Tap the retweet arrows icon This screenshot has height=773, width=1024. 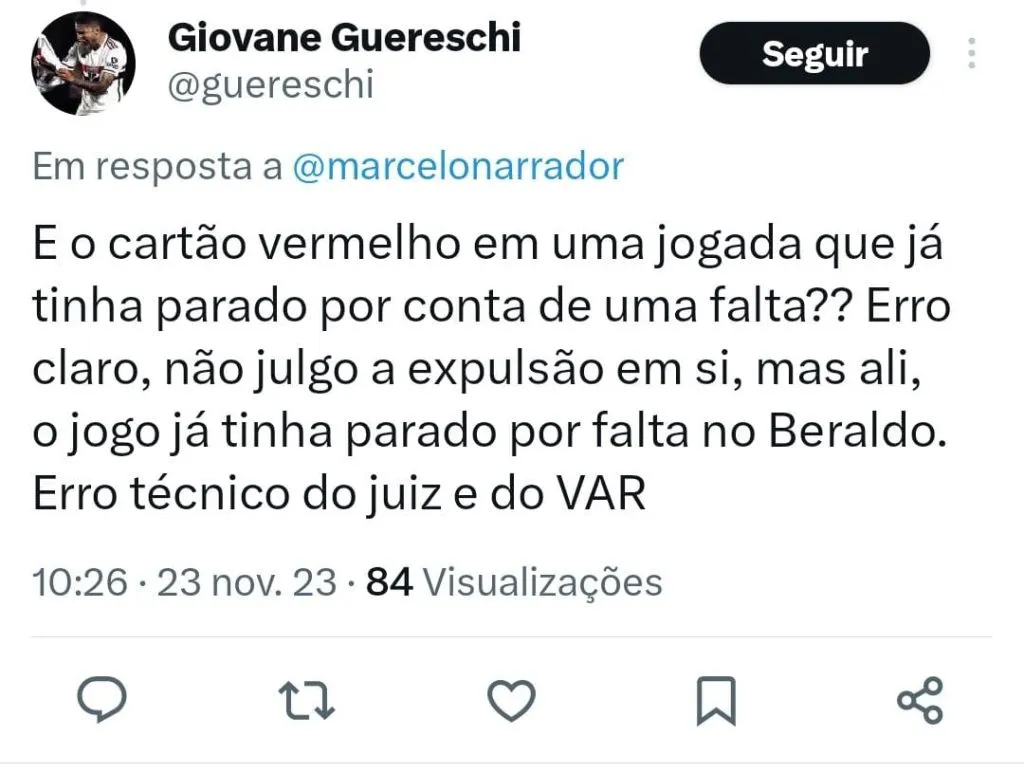coord(306,701)
